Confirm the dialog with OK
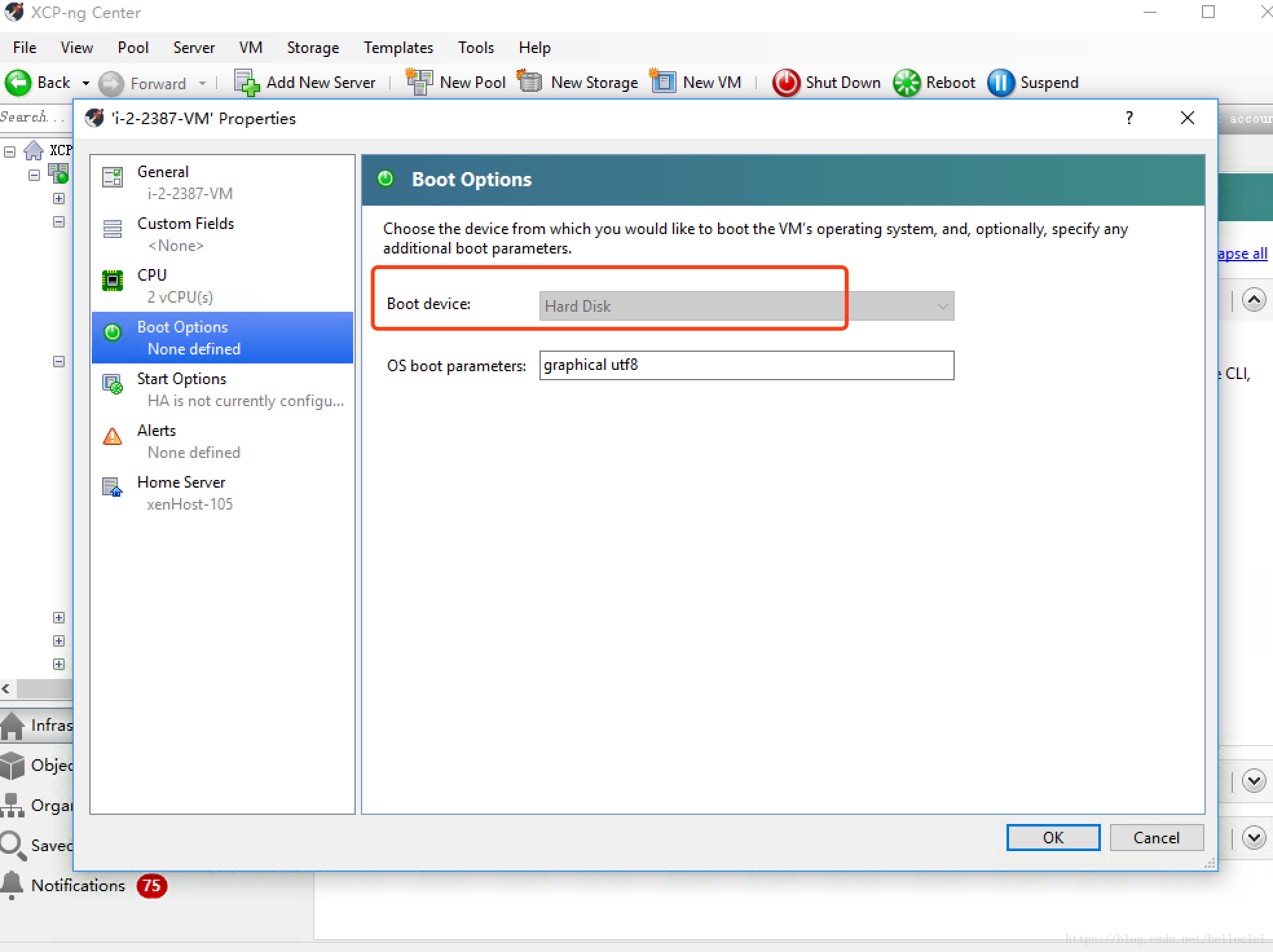This screenshot has height=952, width=1273. click(1053, 838)
